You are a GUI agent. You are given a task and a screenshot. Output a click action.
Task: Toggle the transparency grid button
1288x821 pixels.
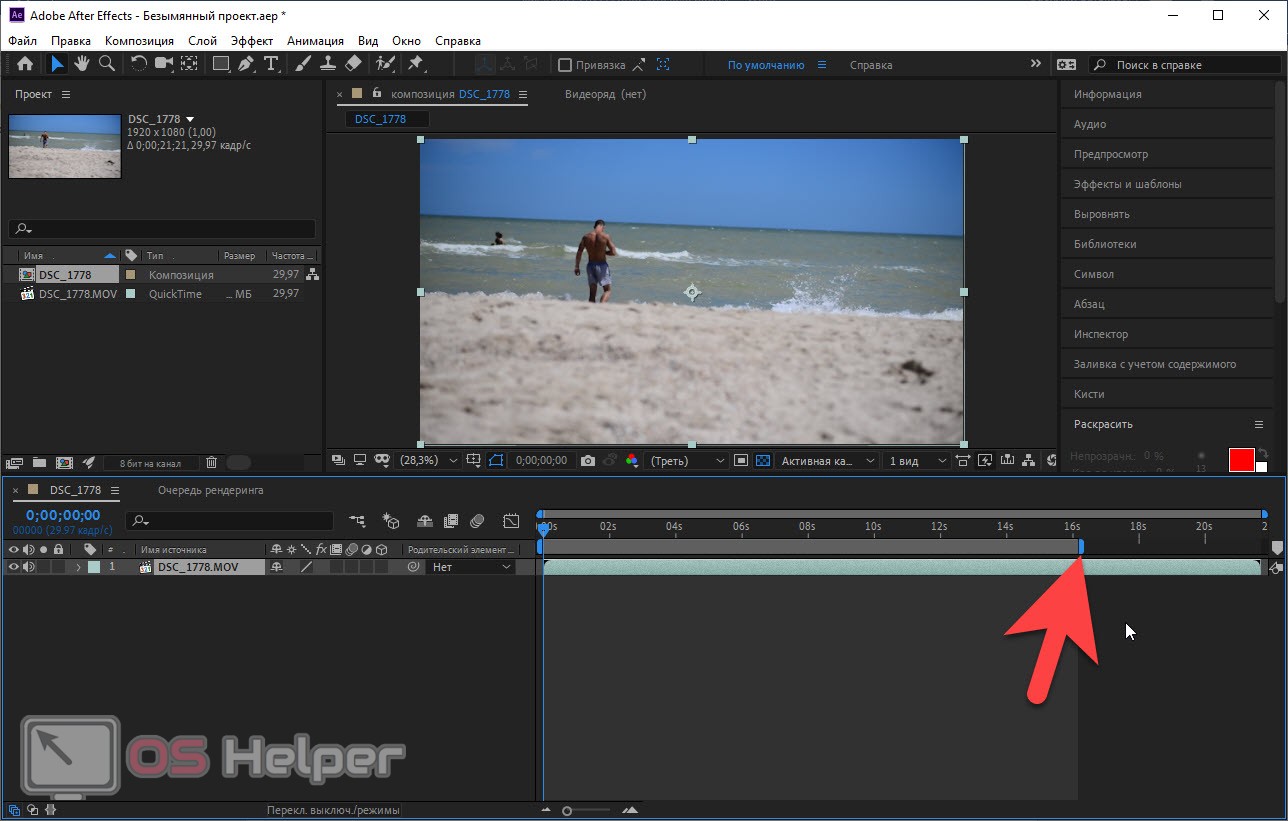[763, 460]
